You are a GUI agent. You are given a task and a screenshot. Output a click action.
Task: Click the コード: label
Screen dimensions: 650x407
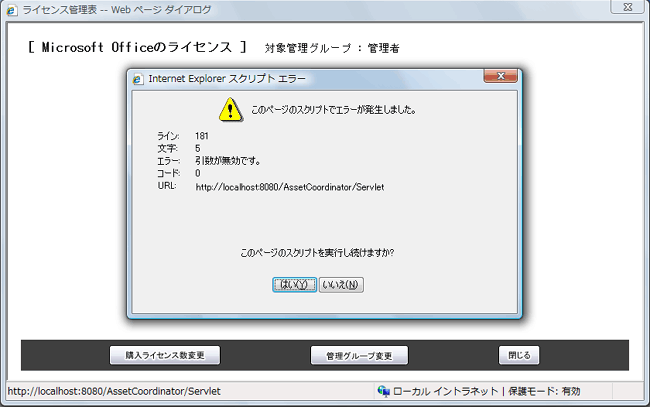[x=168, y=173]
